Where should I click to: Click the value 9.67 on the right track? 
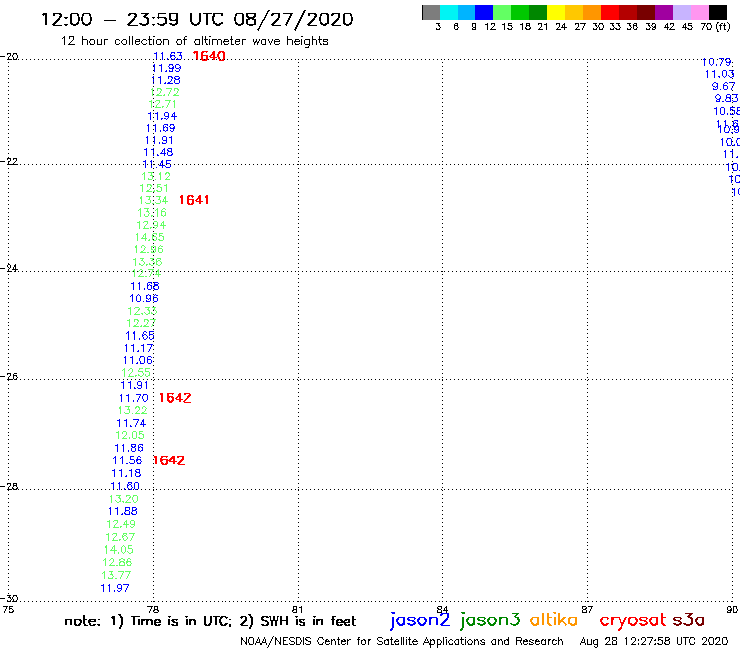723,87
